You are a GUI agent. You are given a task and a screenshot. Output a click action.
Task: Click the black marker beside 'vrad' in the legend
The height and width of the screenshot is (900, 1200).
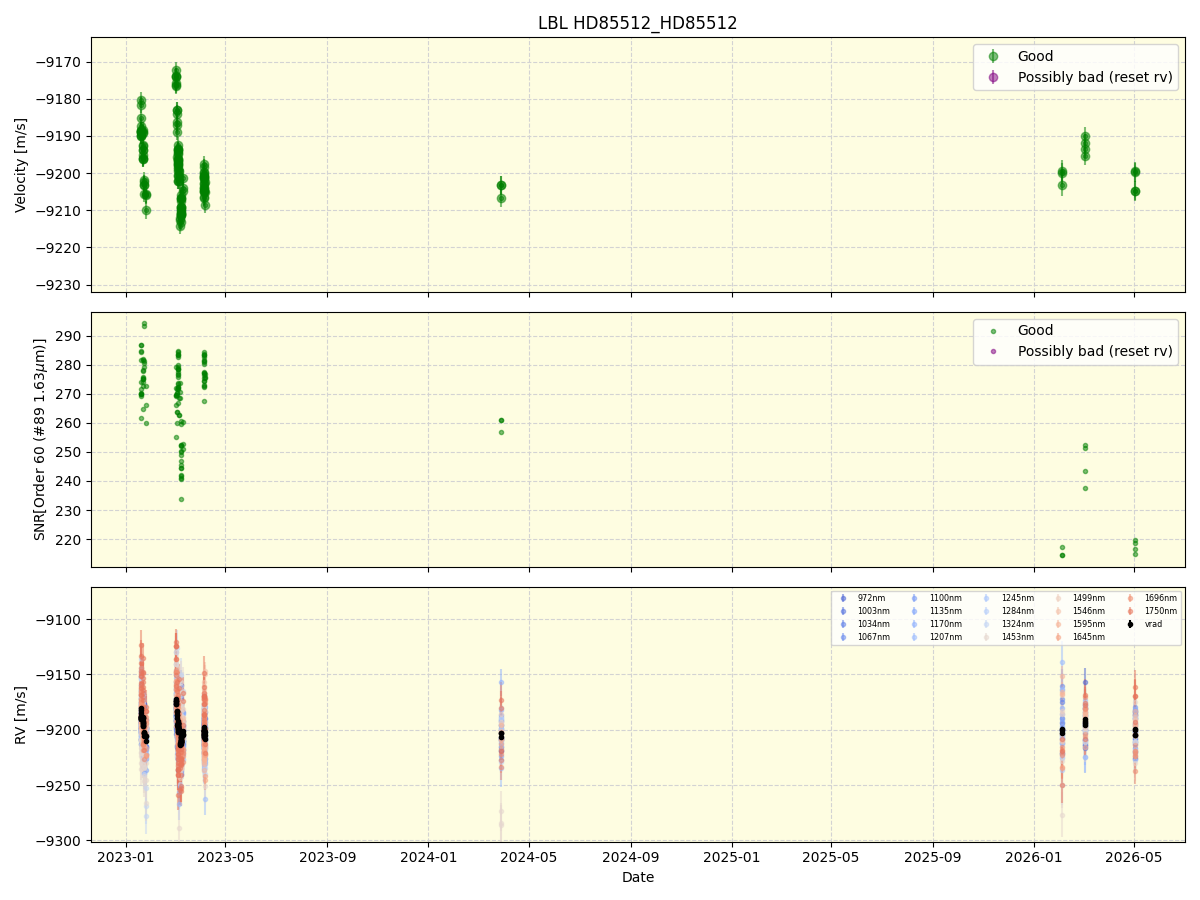point(1130,624)
